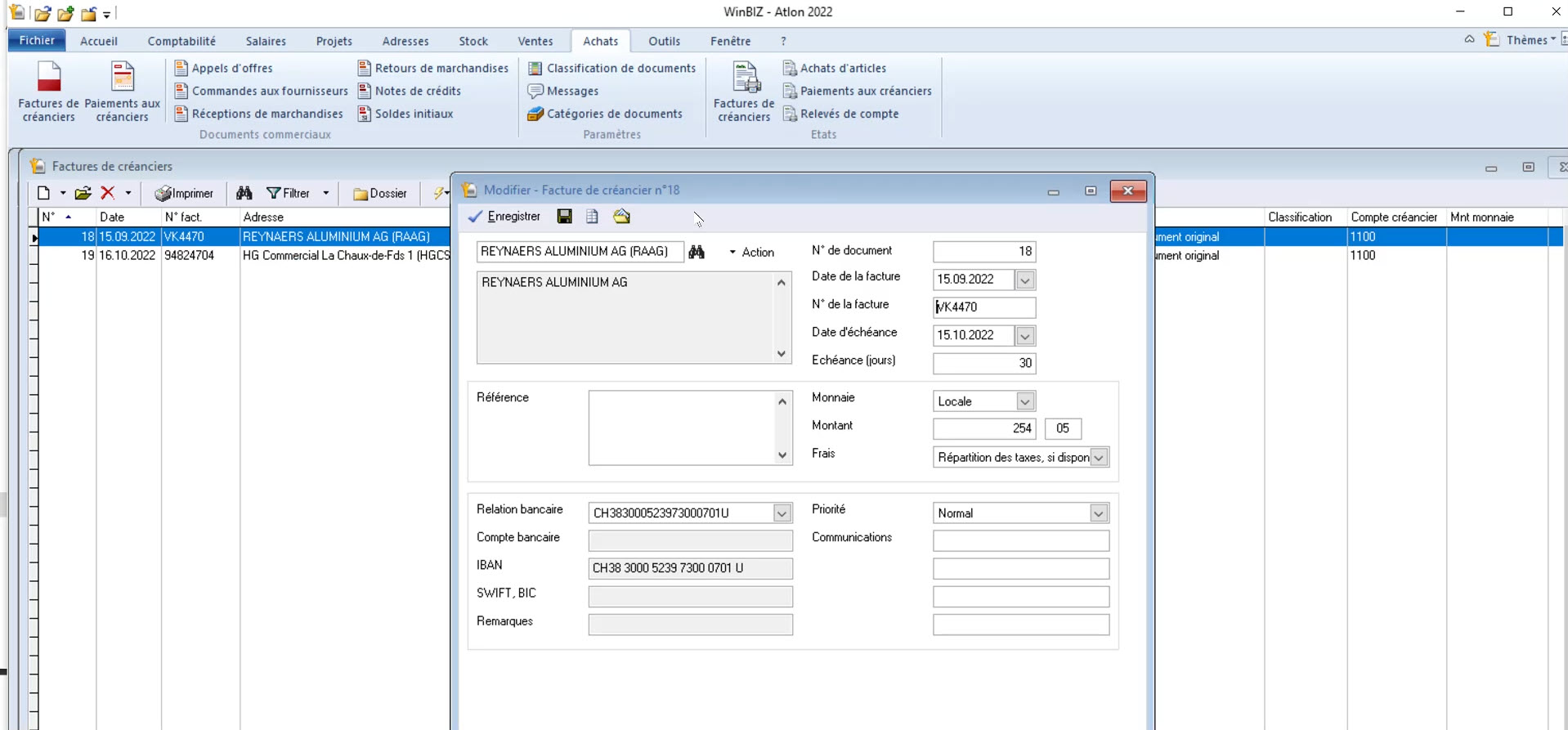Expand dropdown arrow next to new document icon
The image size is (1568, 730).
coord(63,193)
